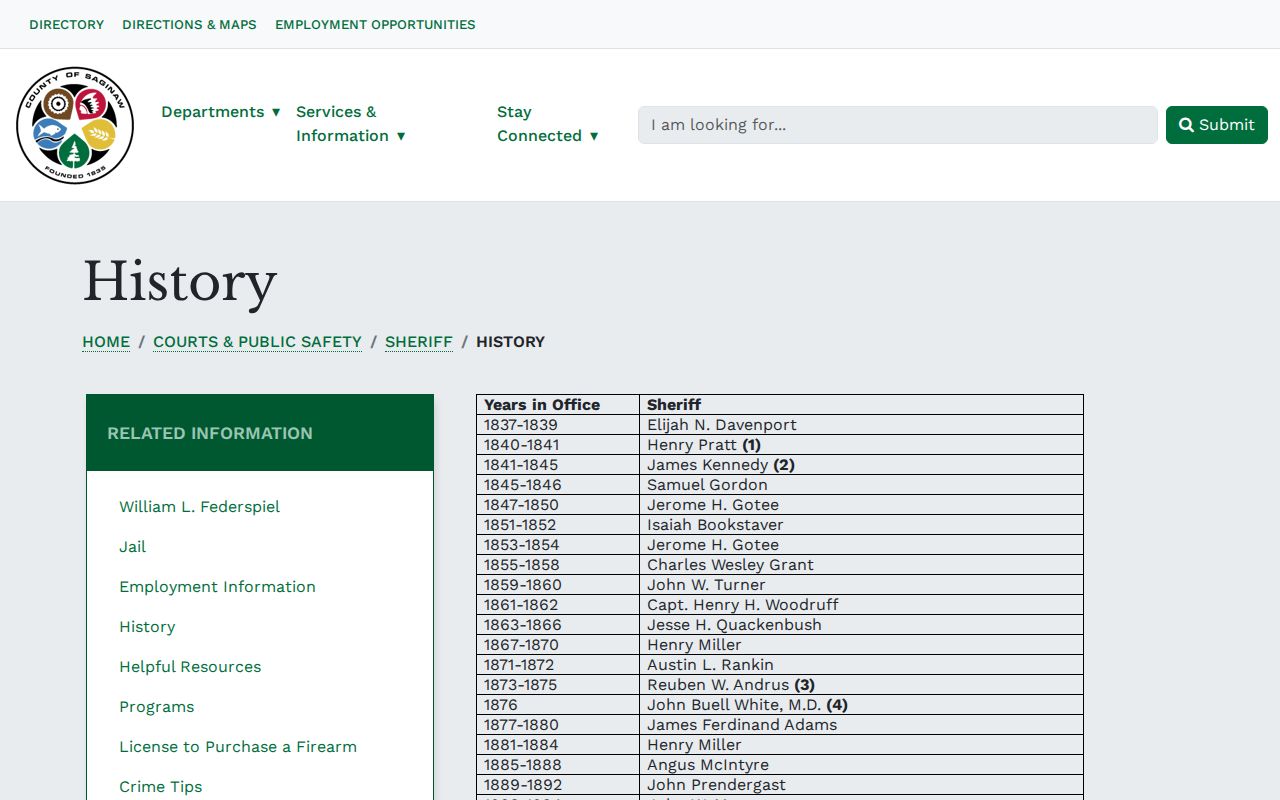Screen dimensions: 1280x800
Task: Open Employment Information sidebar link
Action: point(217,587)
